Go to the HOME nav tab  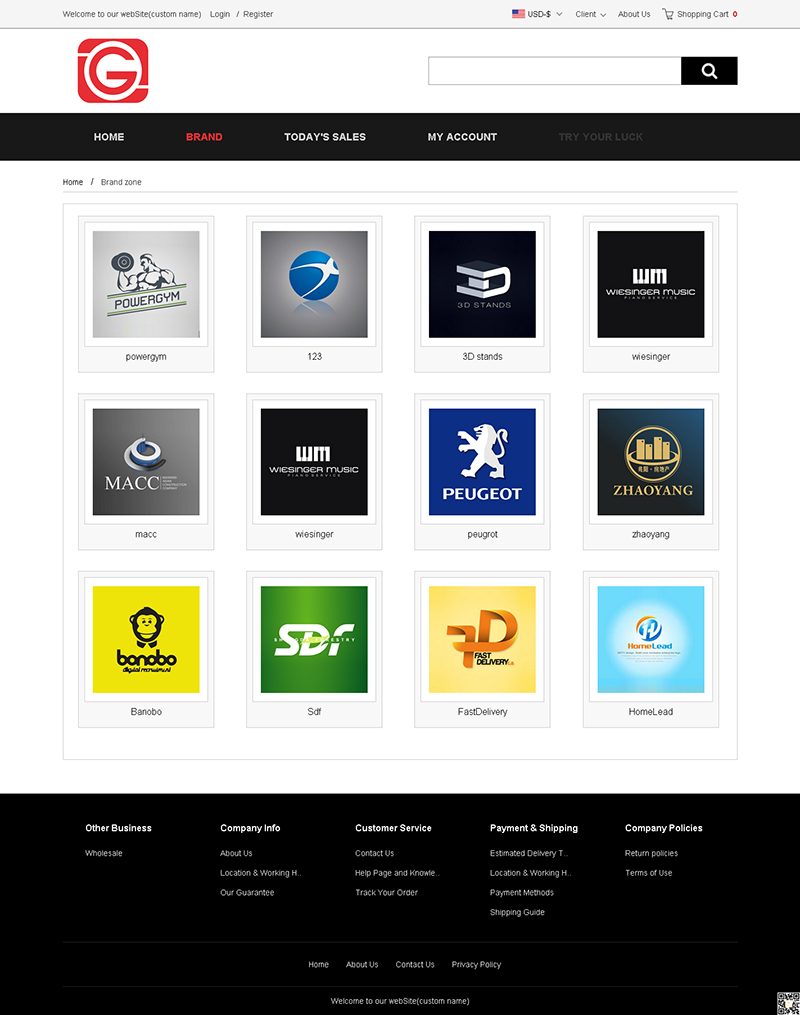pyautogui.click(x=109, y=137)
